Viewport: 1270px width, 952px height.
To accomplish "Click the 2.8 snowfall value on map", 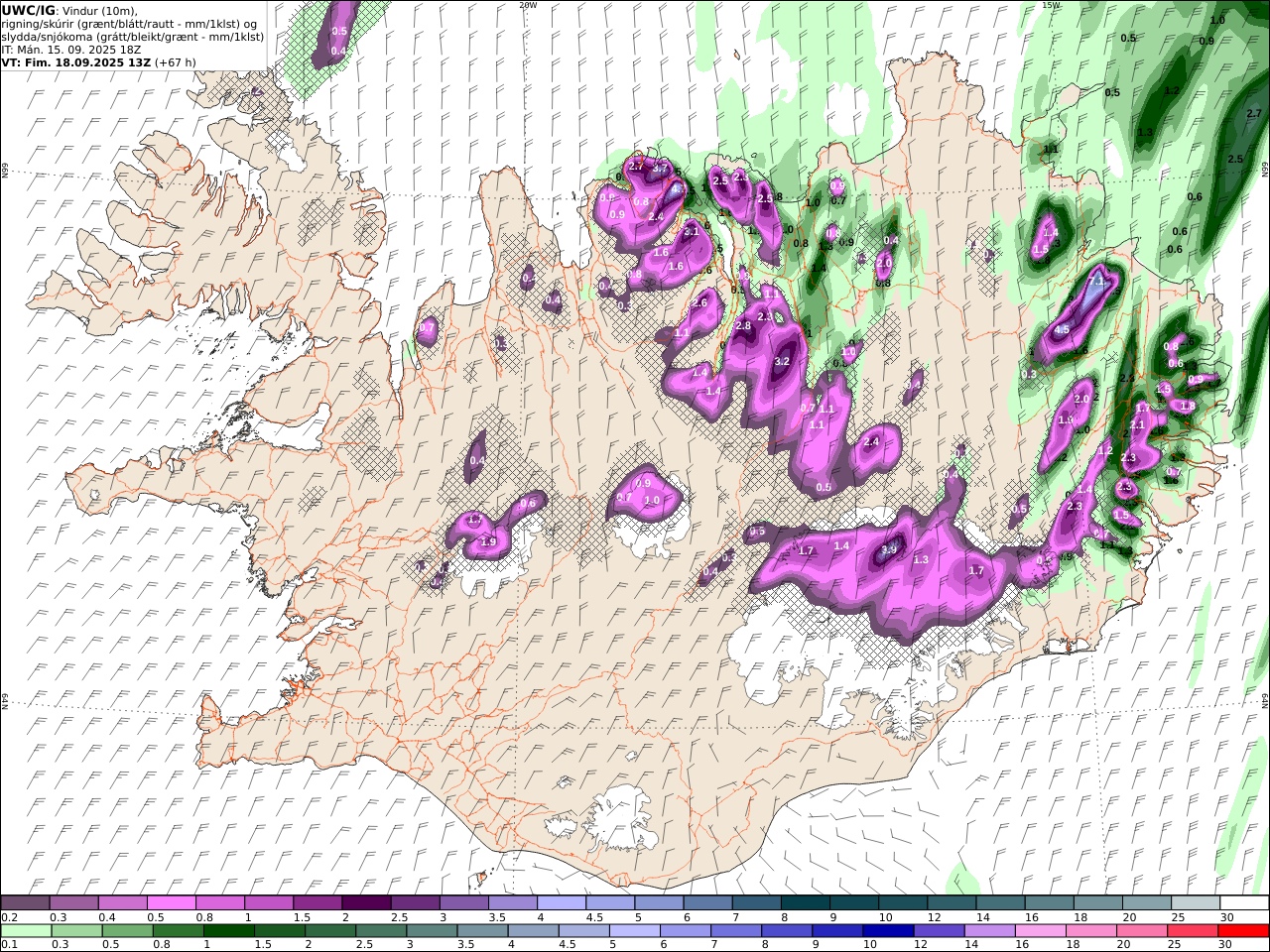I will pyautogui.click(x=744, y=326).
